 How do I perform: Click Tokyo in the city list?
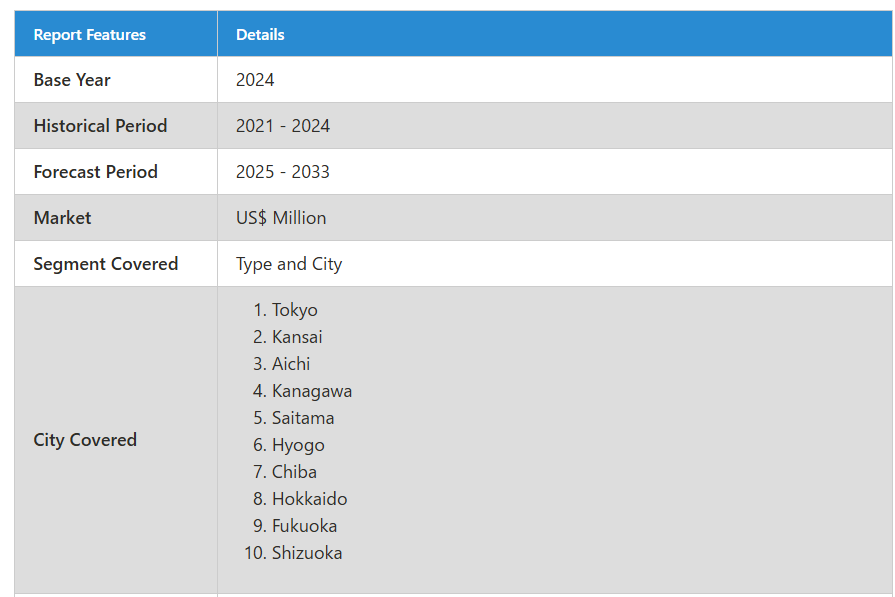(x=294, y=310)
